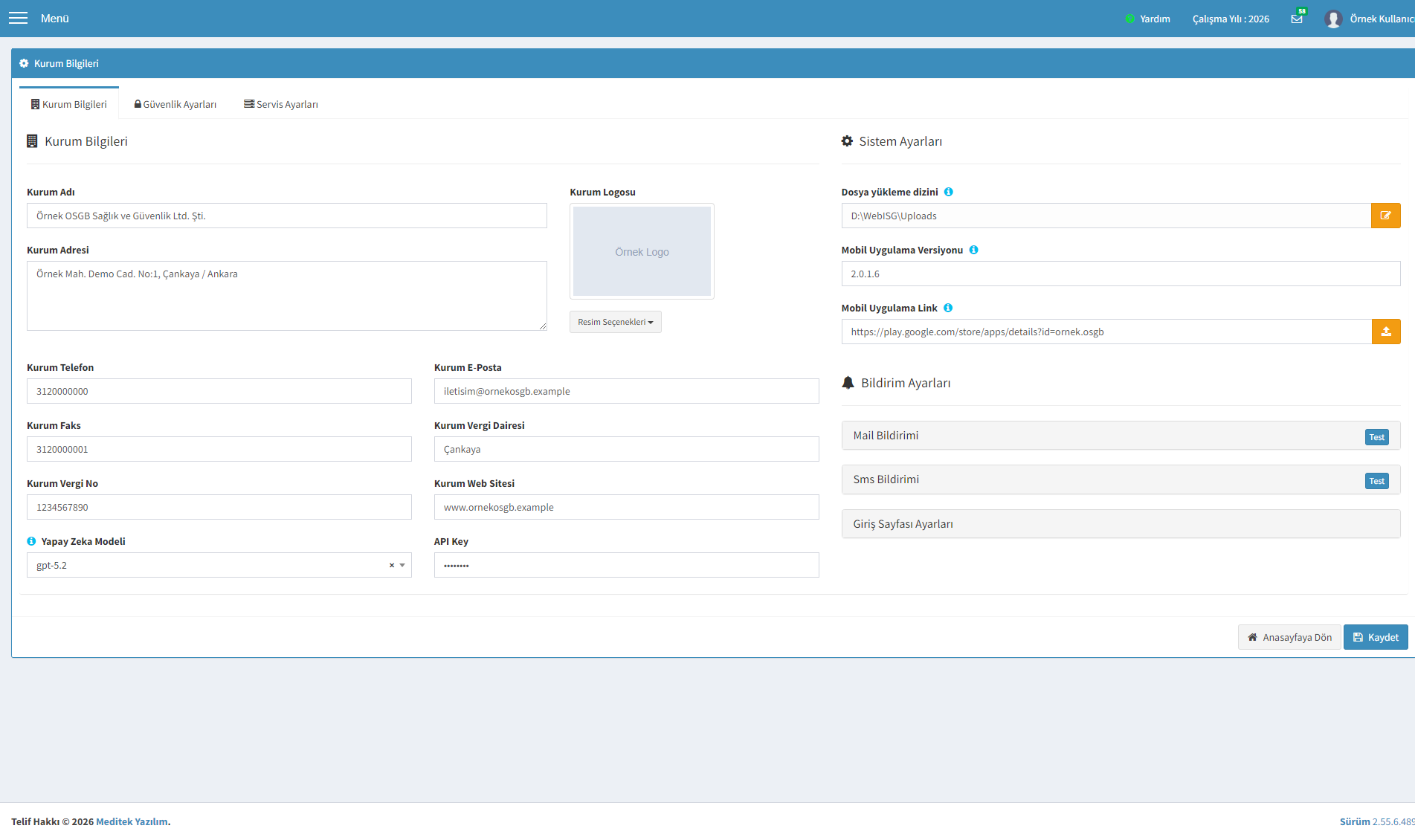Viewport: 1415px width, 840px height.
Task: Switch to Güvenlik Ayarları tab
Action: click(175, 104)
